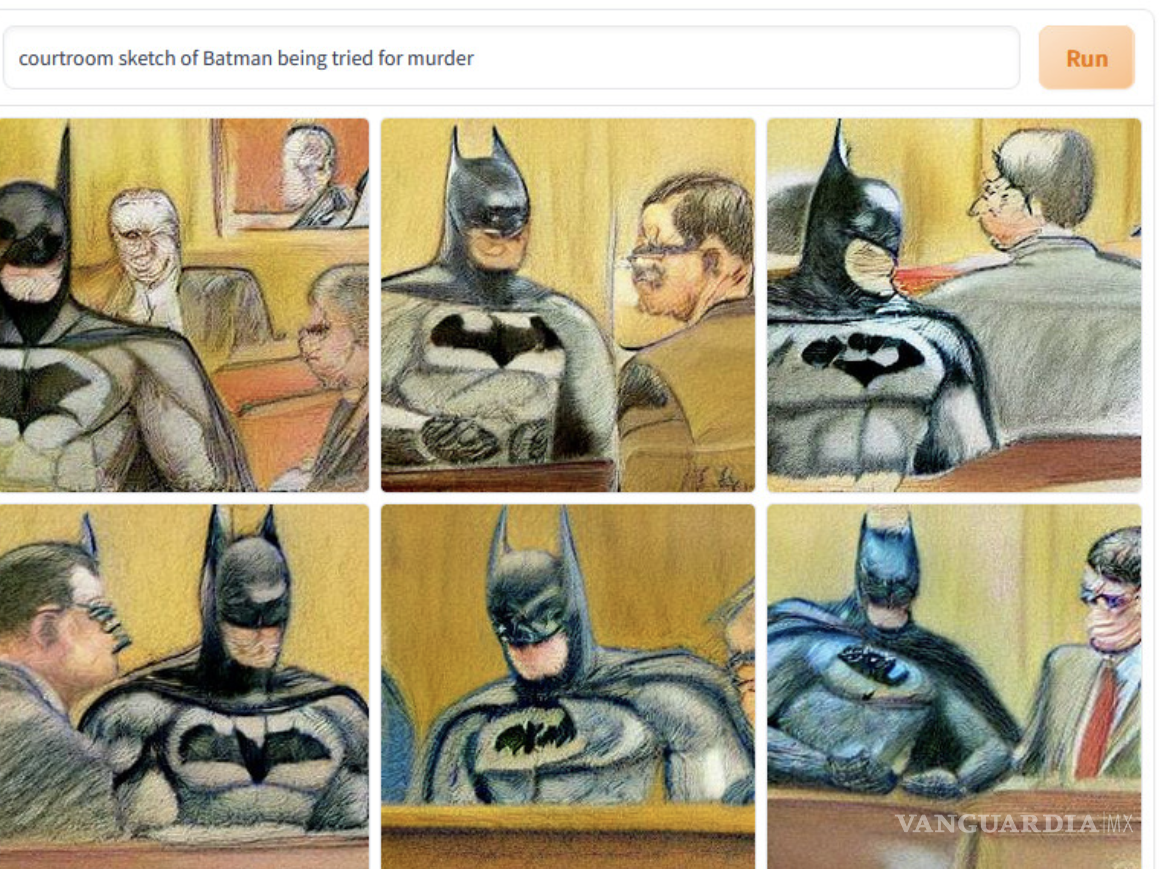Click the bat emblem in top-middle image
Viewport: 1159px width, 869px height.
click(x=497, y=338)
